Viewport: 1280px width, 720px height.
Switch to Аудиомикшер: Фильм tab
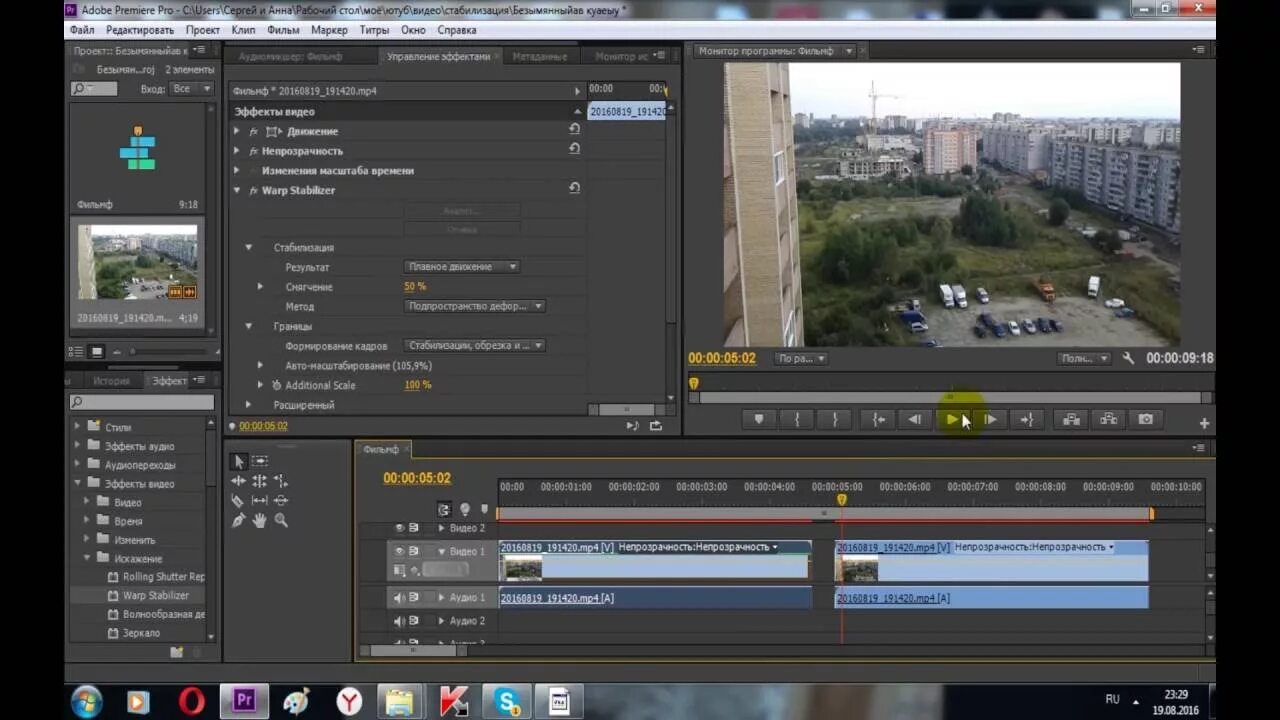(x=290, y=57)
